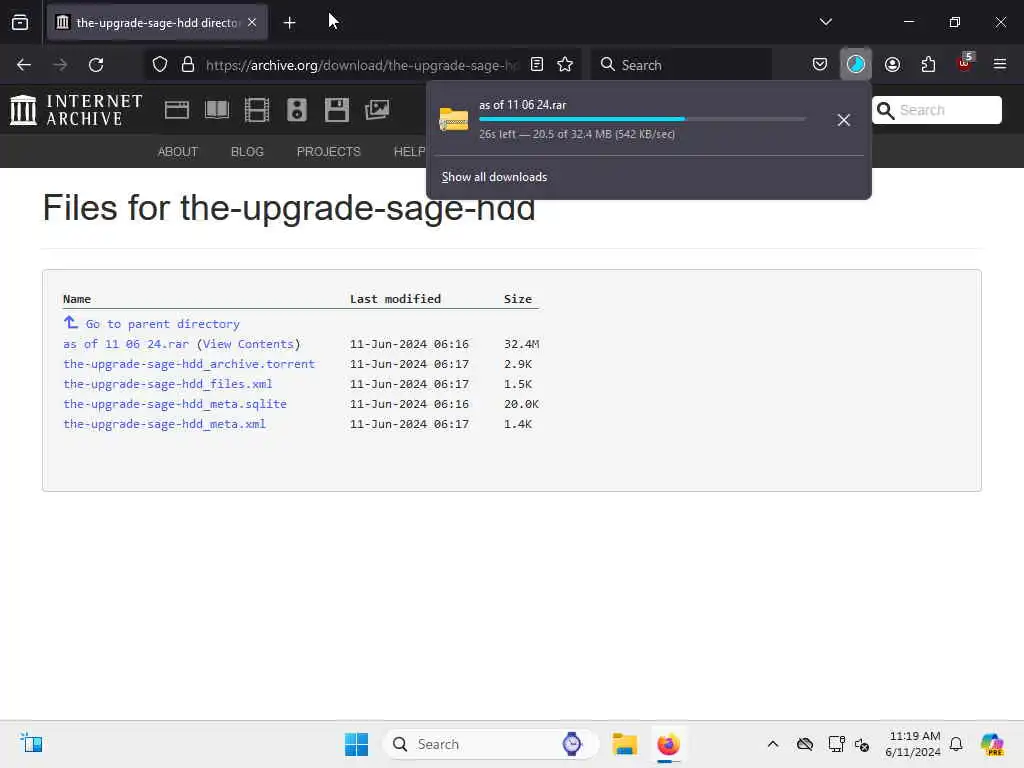Open the Extensions puzzle icon
This screenshot has height=768, width=1024.
[x=928, y=65]
